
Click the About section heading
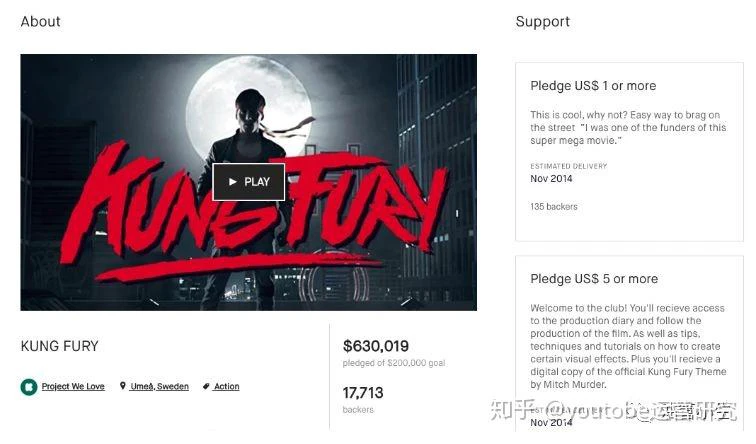tap(40, 22)
